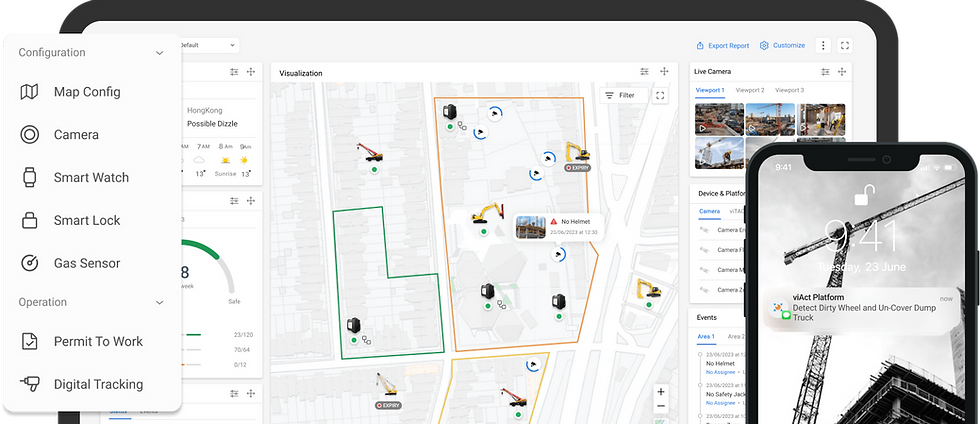980x424 pixels.
Task: Open the three-dot more options menu
Action: coord(822,45)
